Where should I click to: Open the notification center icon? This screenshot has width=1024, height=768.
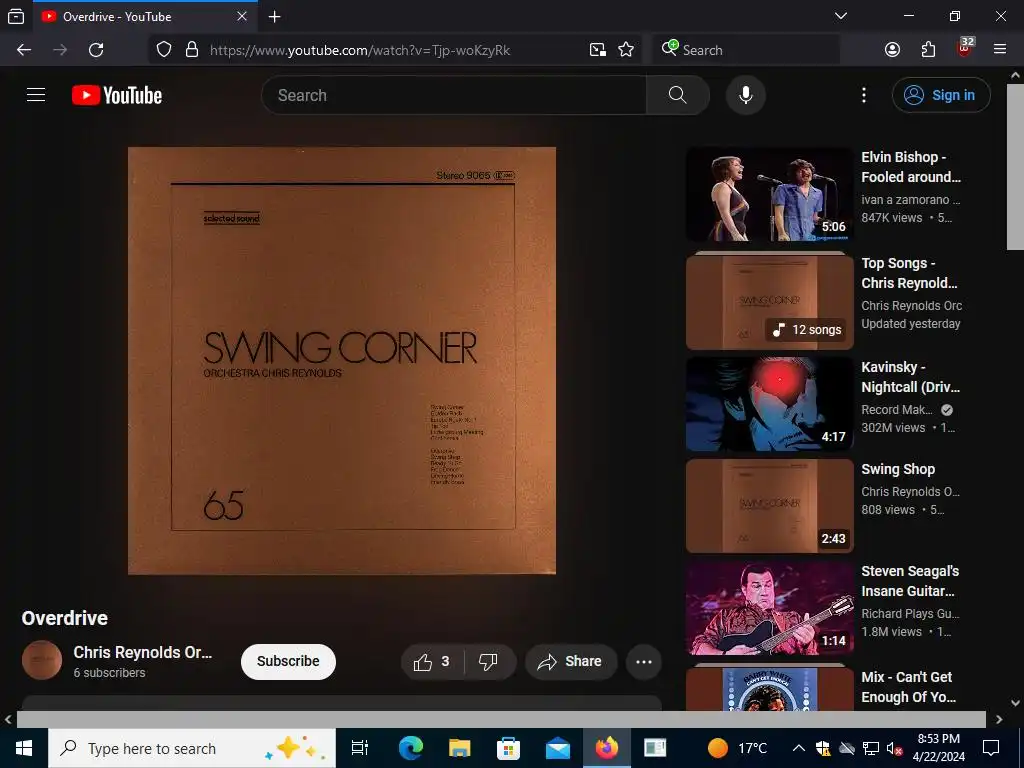pyautogui.click(x=991, y=748)
